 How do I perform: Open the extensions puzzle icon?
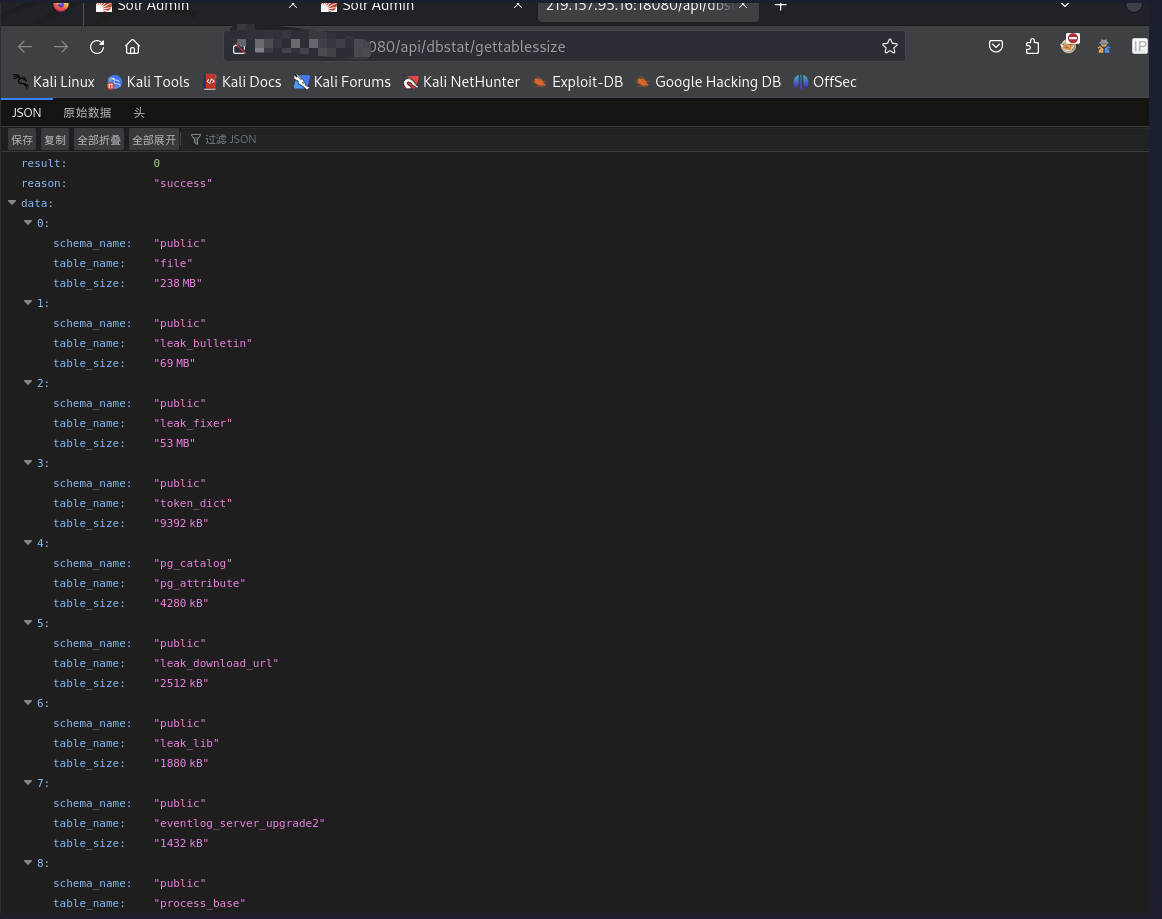(x=1032, y=47)
